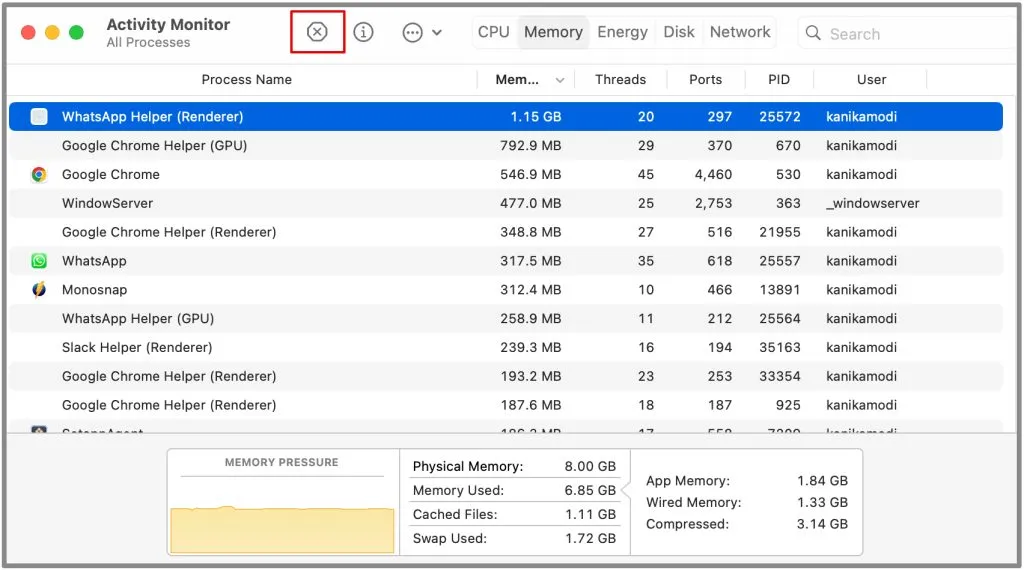The image size is (1024, 570).
Task: Sort by the Threads column header
Action: click(620, 80)
